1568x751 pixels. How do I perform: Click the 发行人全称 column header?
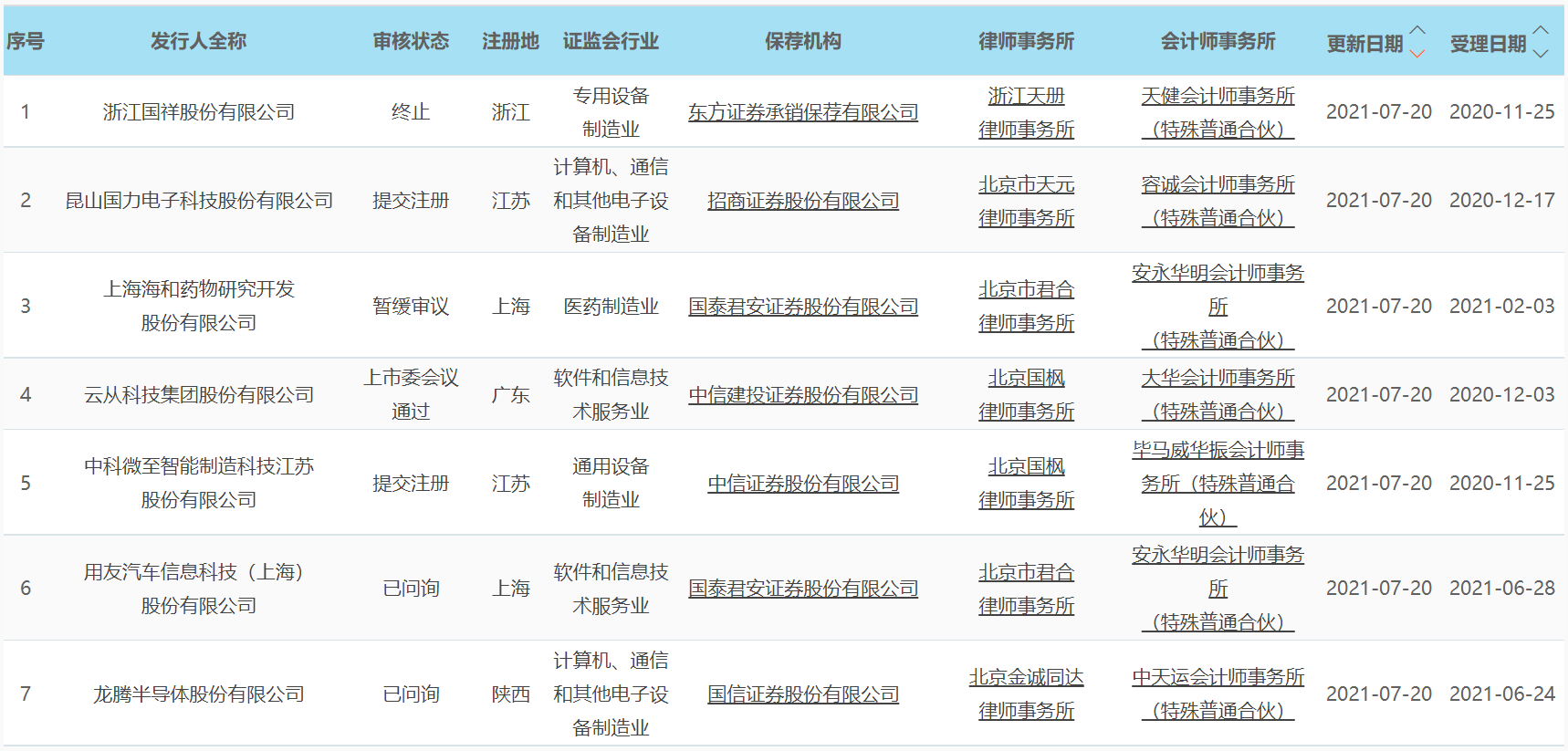click(199, 41)
